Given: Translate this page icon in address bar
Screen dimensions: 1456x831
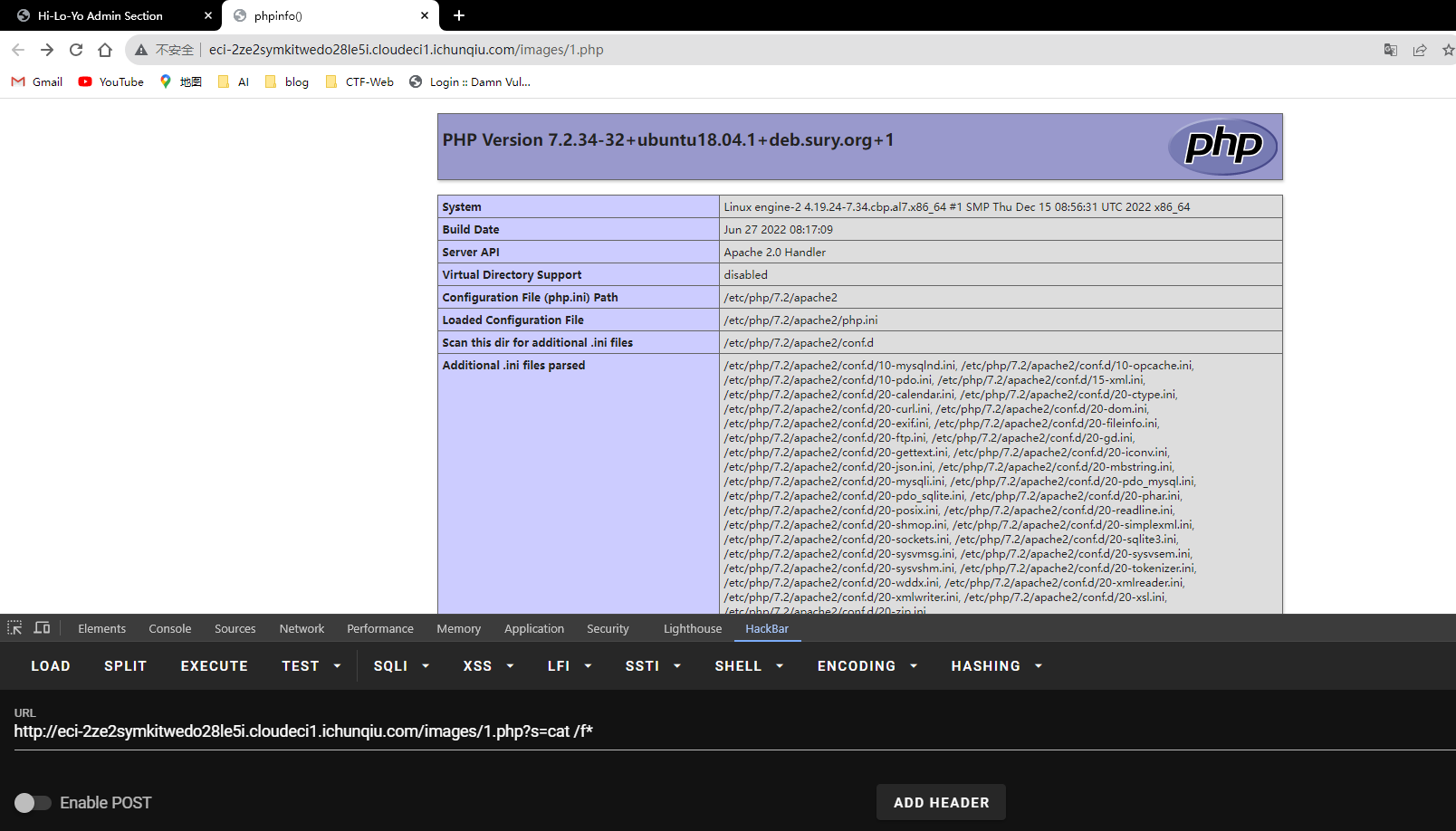Looking at the screenshot, I should pos(1391,50).
